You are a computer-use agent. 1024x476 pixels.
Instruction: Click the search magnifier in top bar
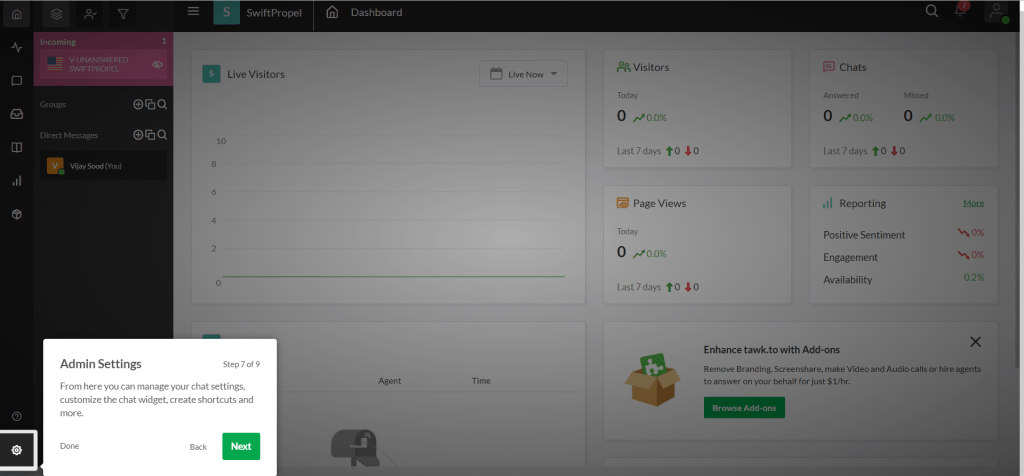[x=931, y=12]
